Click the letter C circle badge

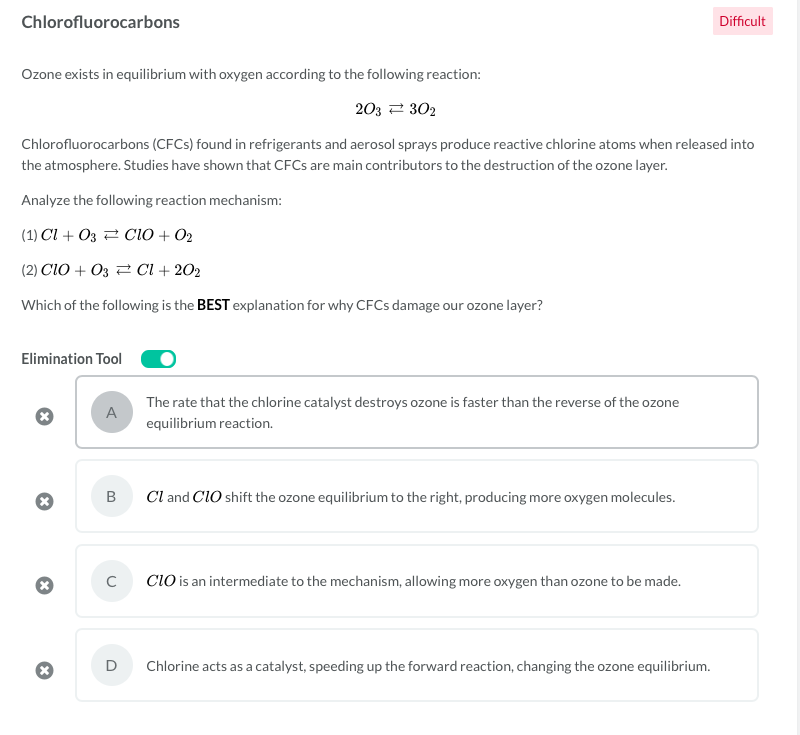[x=111, y=580]
